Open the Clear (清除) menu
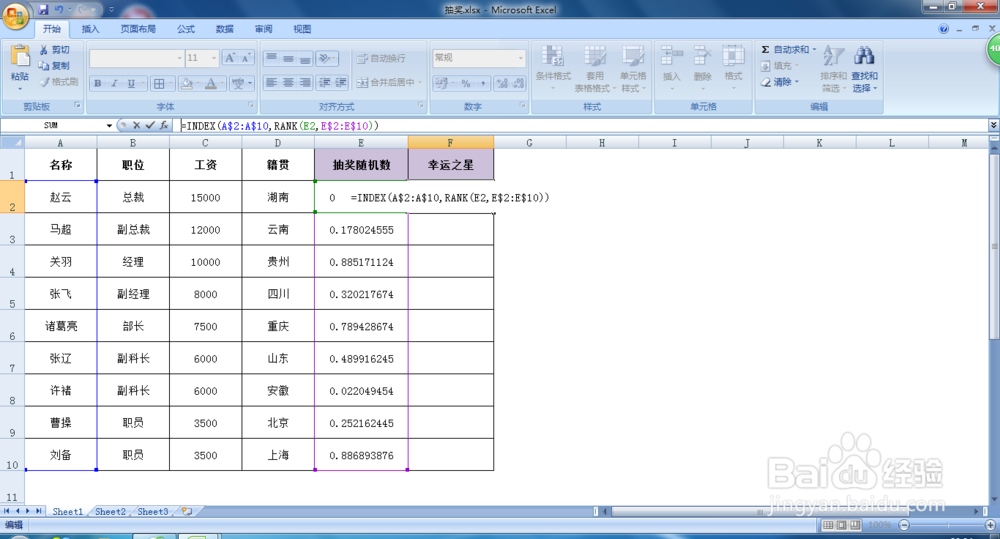The width and height of the screenshot is (1000, 539). coord(780,82)
